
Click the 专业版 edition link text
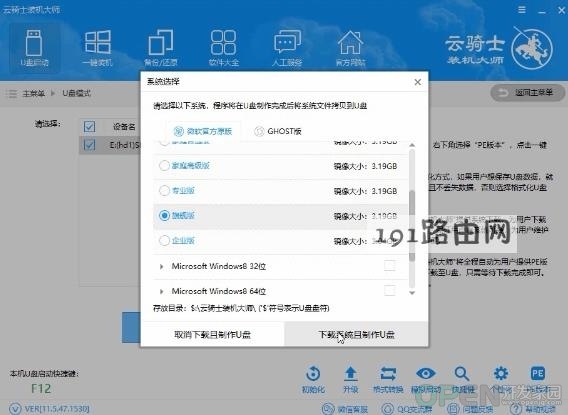click(x=183, y=190)
